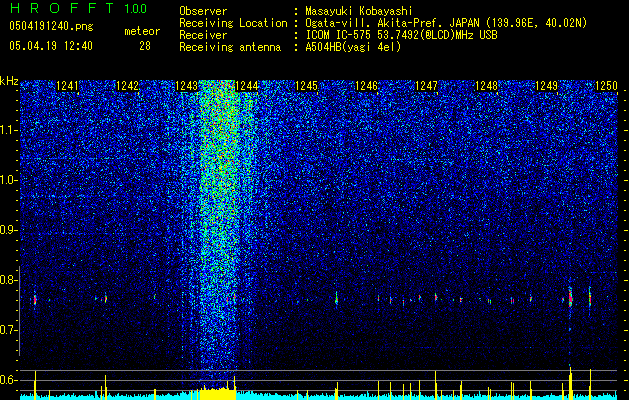Click the 1248 time marker
This screenshot has width=629, height=400.
486,86
